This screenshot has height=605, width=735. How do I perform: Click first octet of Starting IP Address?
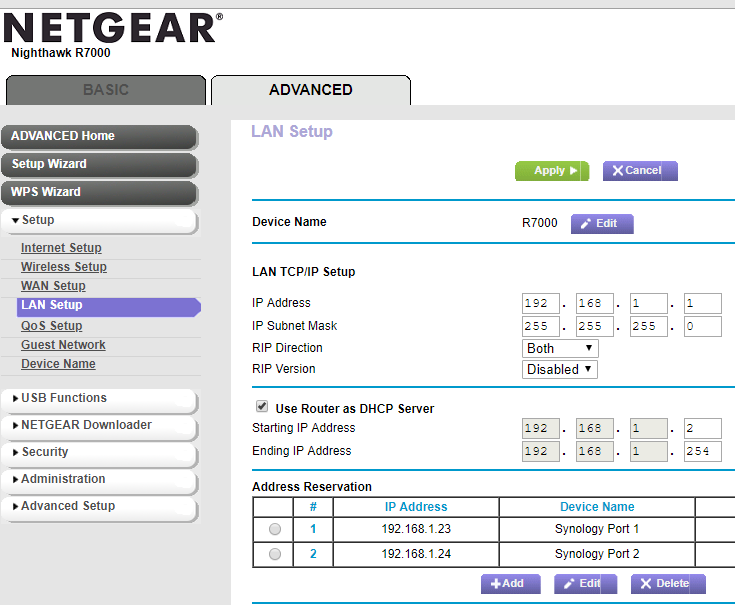coord(540,428)
